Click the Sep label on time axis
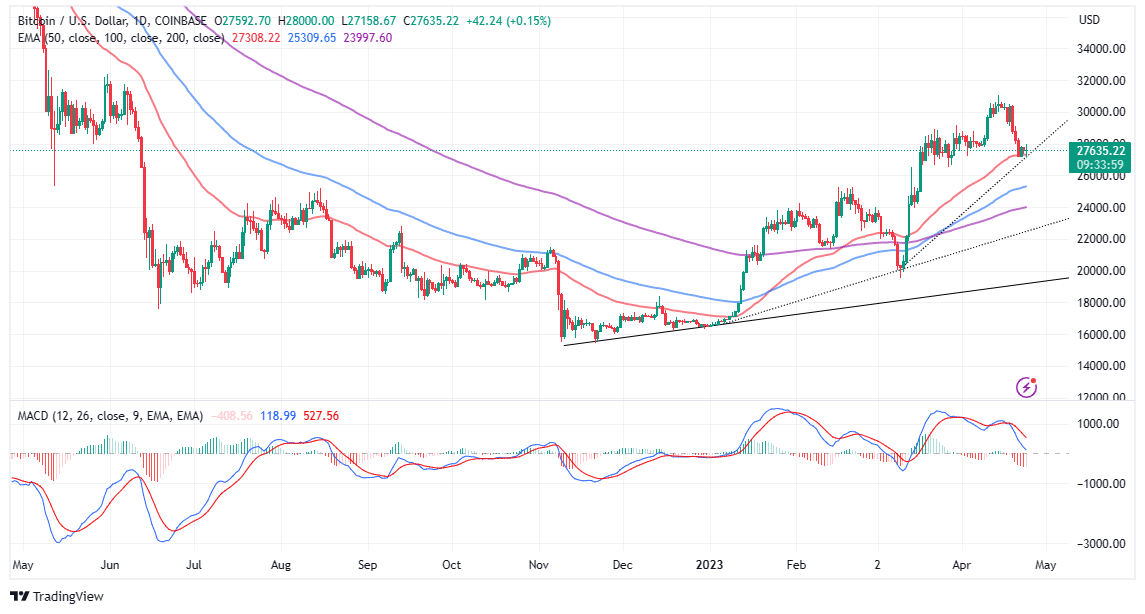 point(367,564)
